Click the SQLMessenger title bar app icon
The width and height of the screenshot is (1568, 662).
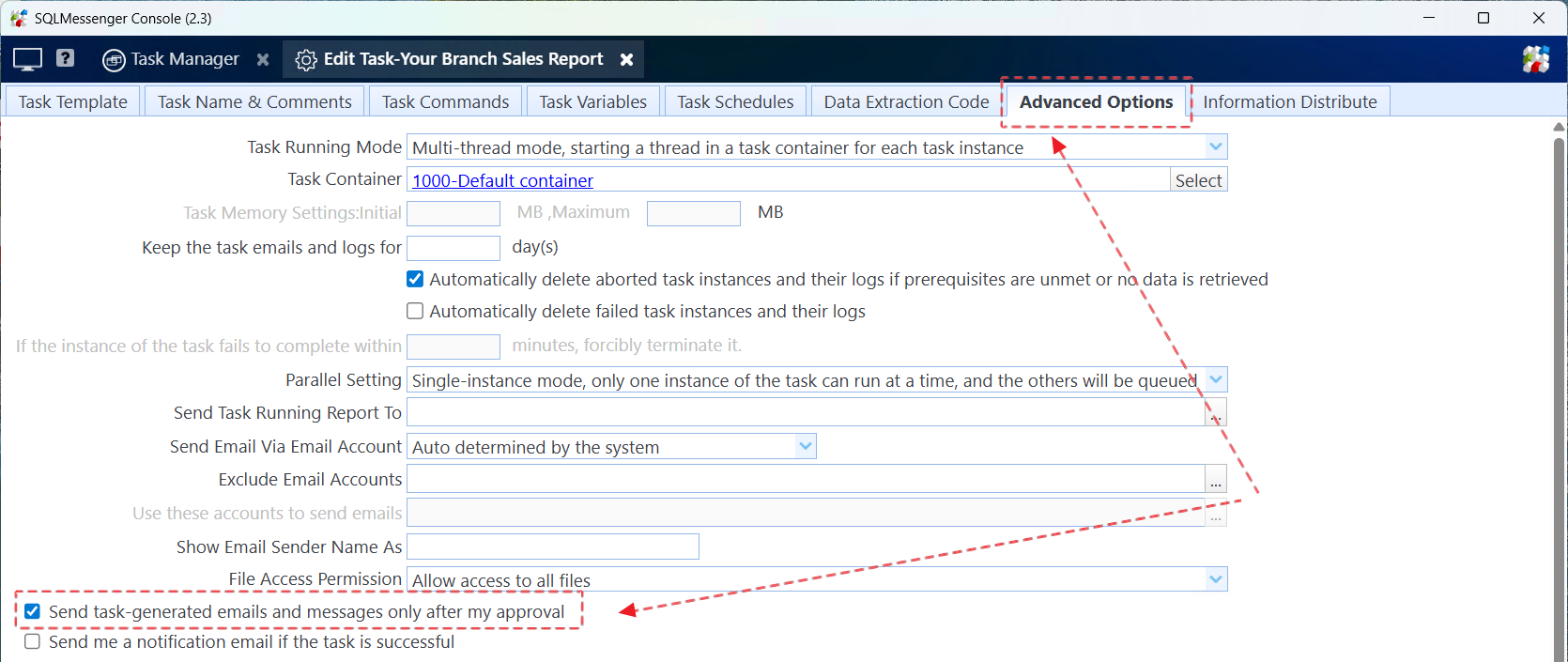pyautogui.click(x=19, y=18)
